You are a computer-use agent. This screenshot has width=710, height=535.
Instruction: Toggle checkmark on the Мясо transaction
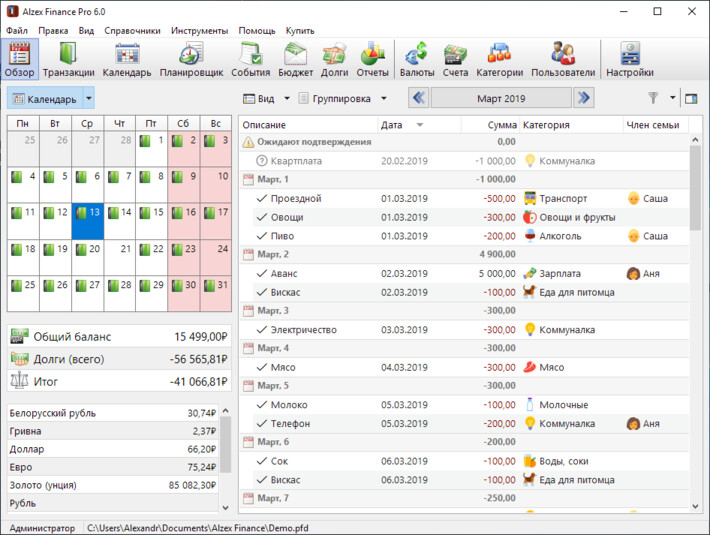pos(262,367)
